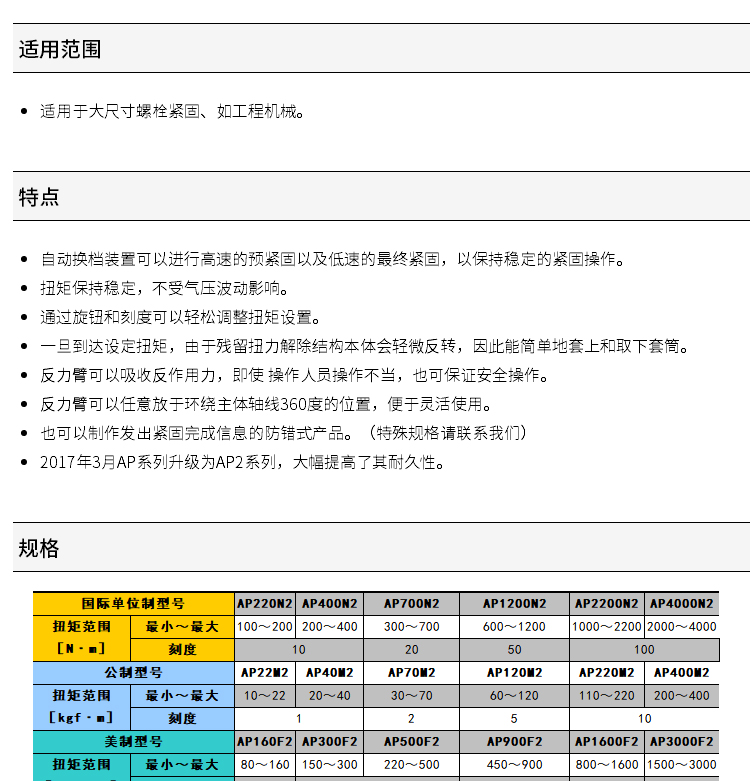
Task: Click the AP22M2 model cell
Action: 265,672
